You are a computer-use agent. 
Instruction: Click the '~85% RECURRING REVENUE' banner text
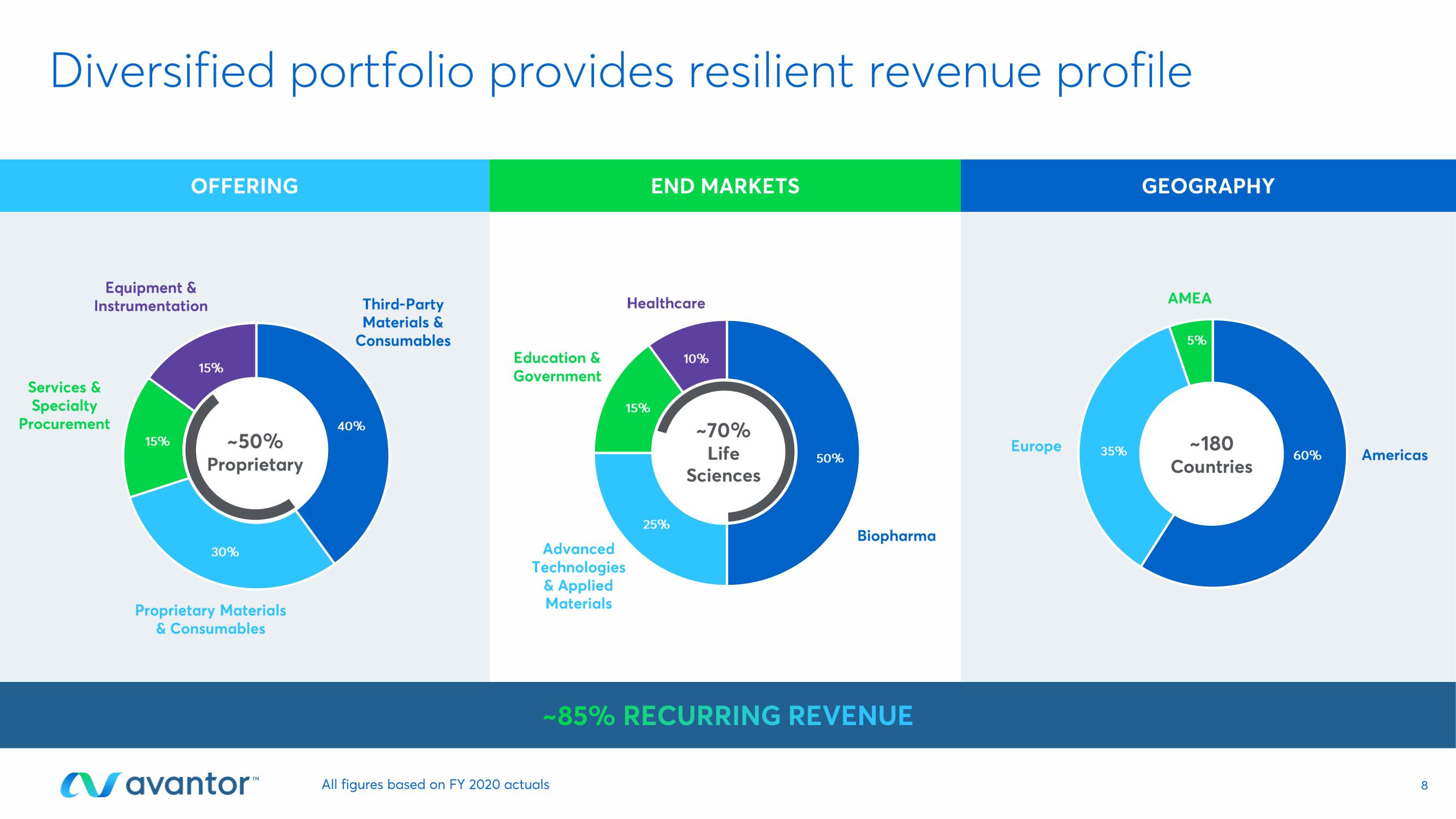point(728,716)
